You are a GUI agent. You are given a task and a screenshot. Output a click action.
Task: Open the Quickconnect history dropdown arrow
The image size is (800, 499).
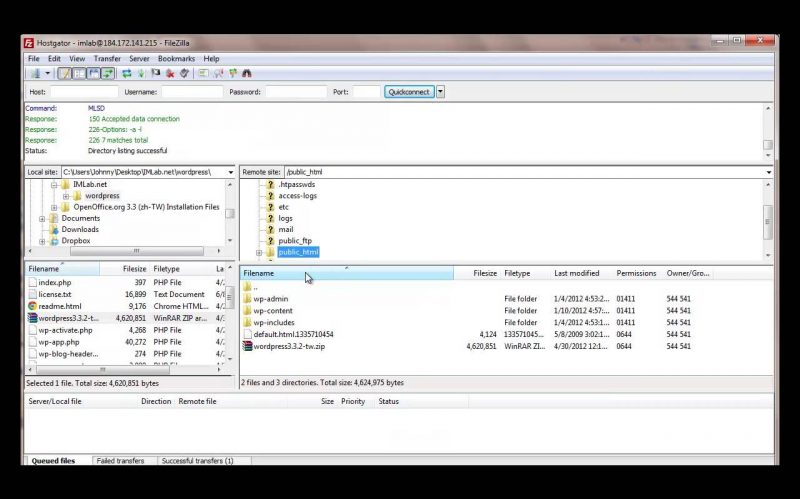pyautogui.click(x=440, y=92)
